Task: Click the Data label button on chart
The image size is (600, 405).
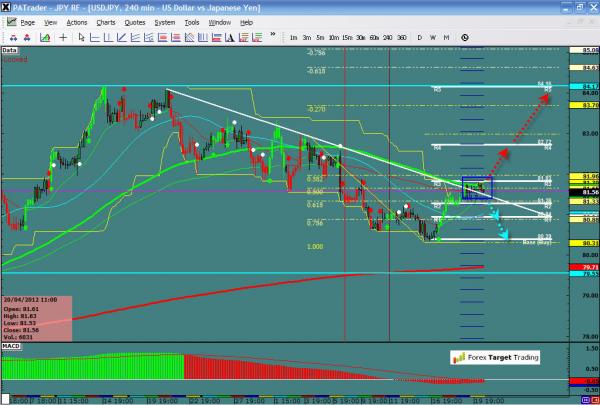Action: pos(10,49)
